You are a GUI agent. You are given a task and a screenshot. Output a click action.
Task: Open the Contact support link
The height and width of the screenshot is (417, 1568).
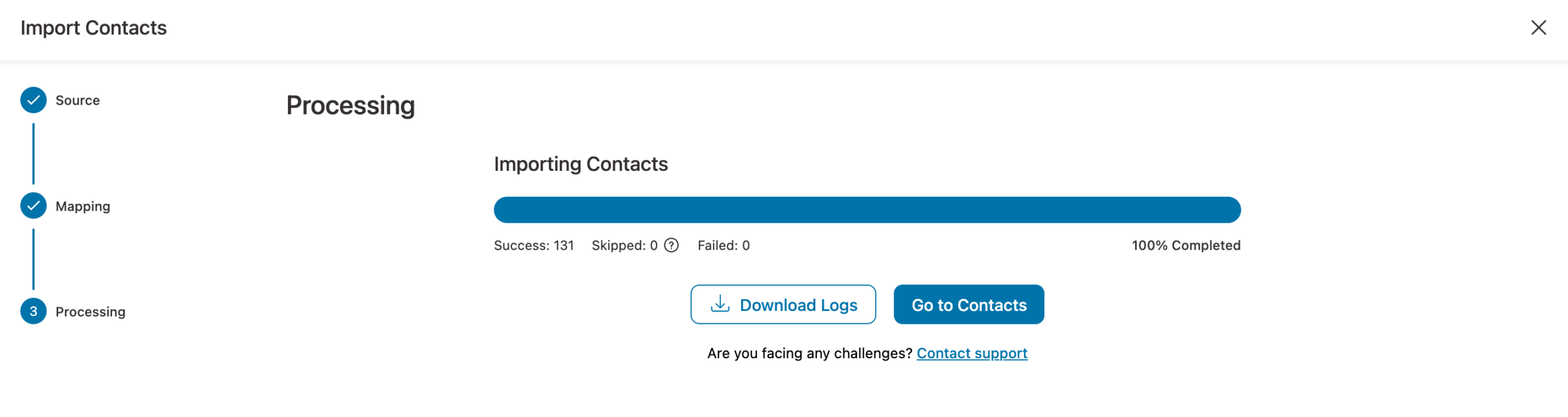(x=971, y=353)
